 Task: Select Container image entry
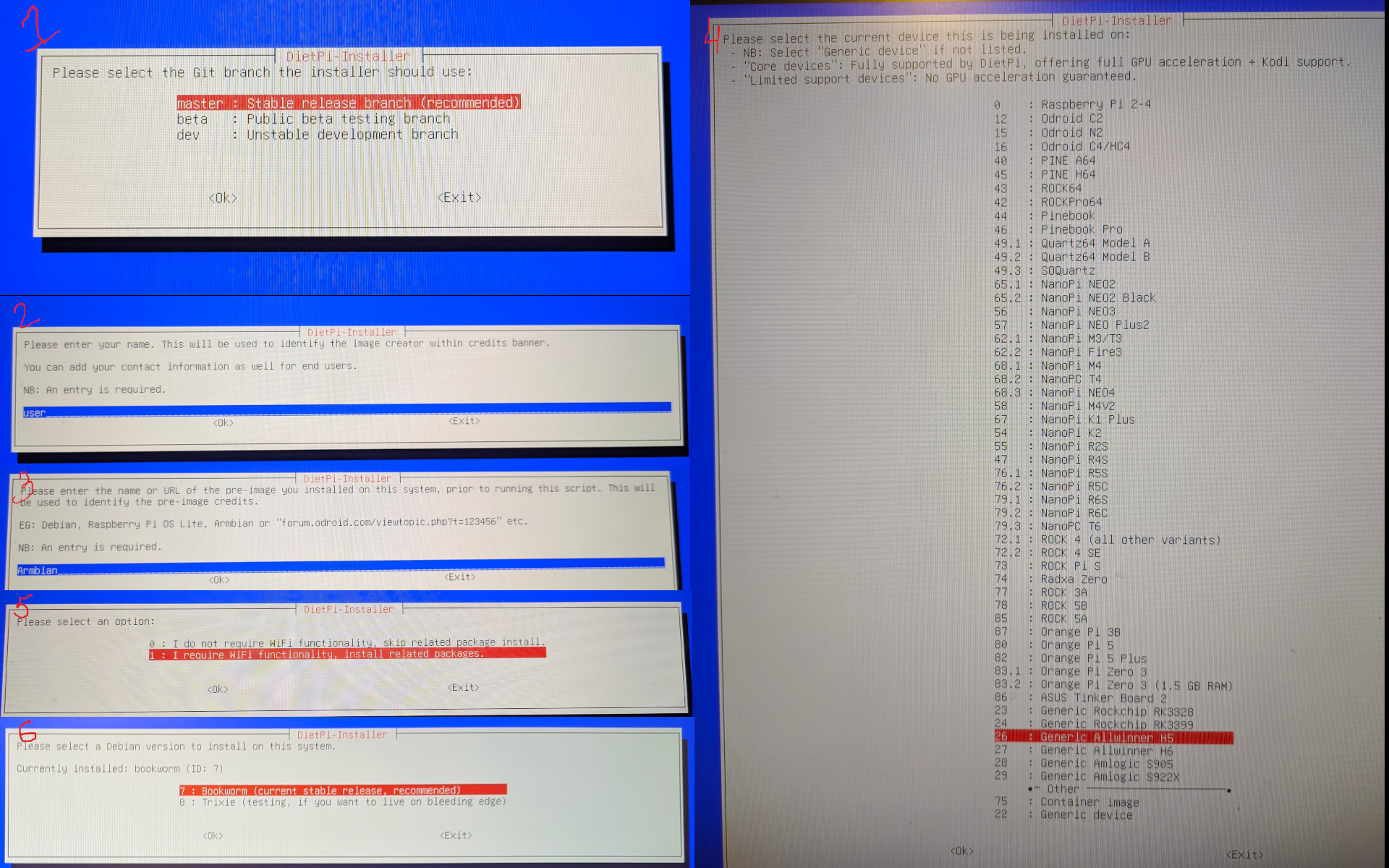coord(1067,801)
